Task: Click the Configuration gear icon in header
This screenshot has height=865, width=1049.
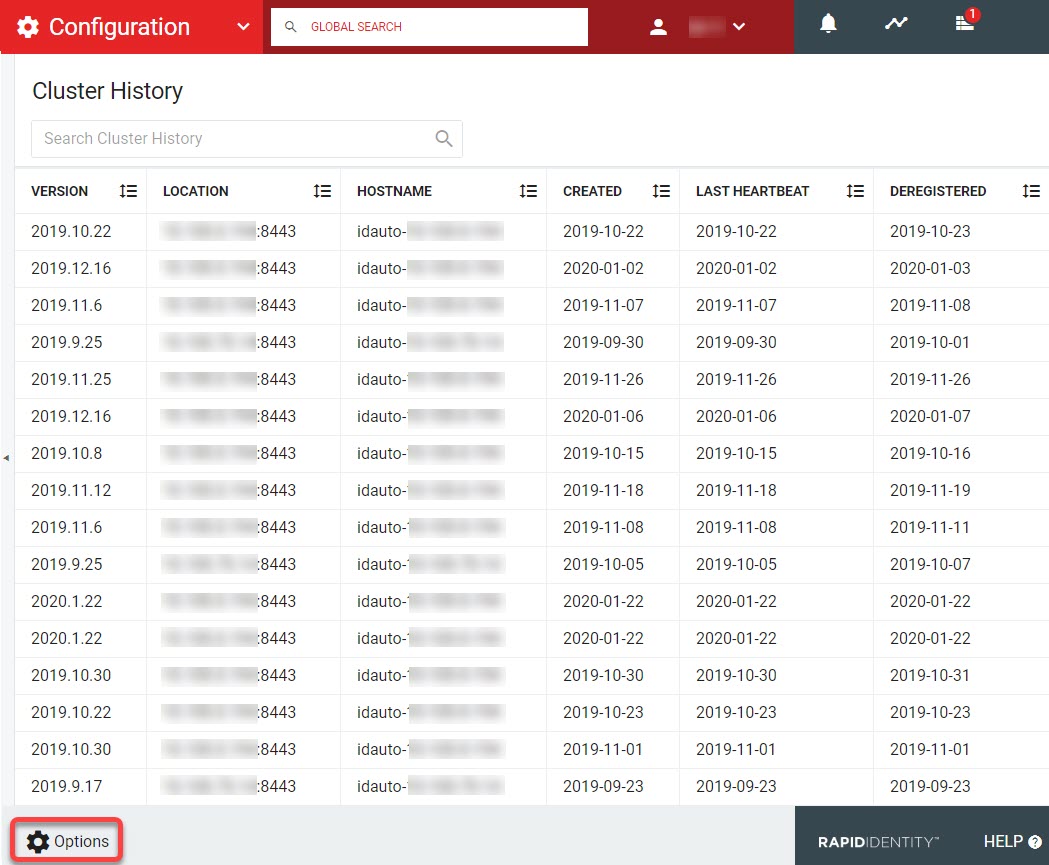Action: point(28,27)
